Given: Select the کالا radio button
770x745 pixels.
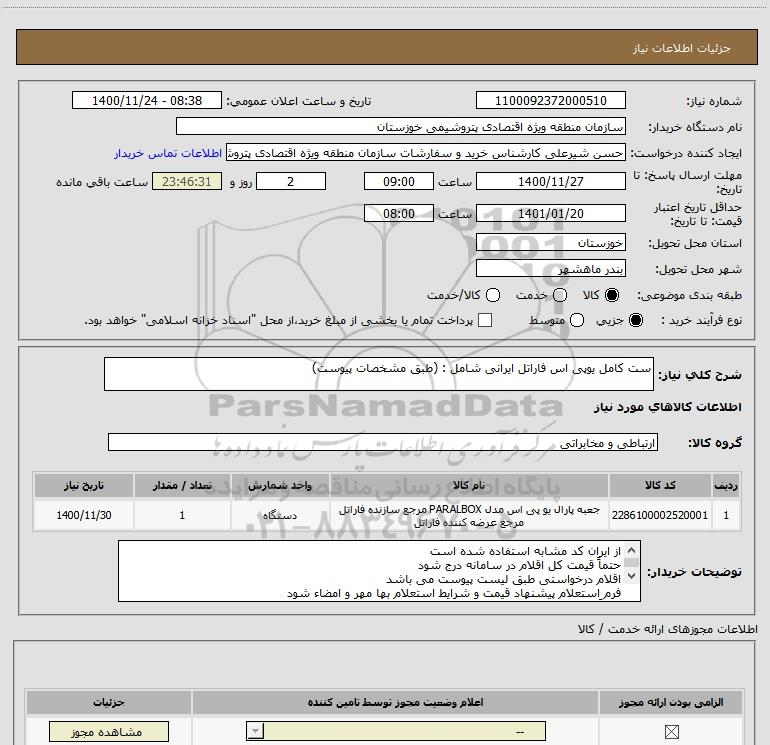Looking at the screenshot, I should (612, 295).
